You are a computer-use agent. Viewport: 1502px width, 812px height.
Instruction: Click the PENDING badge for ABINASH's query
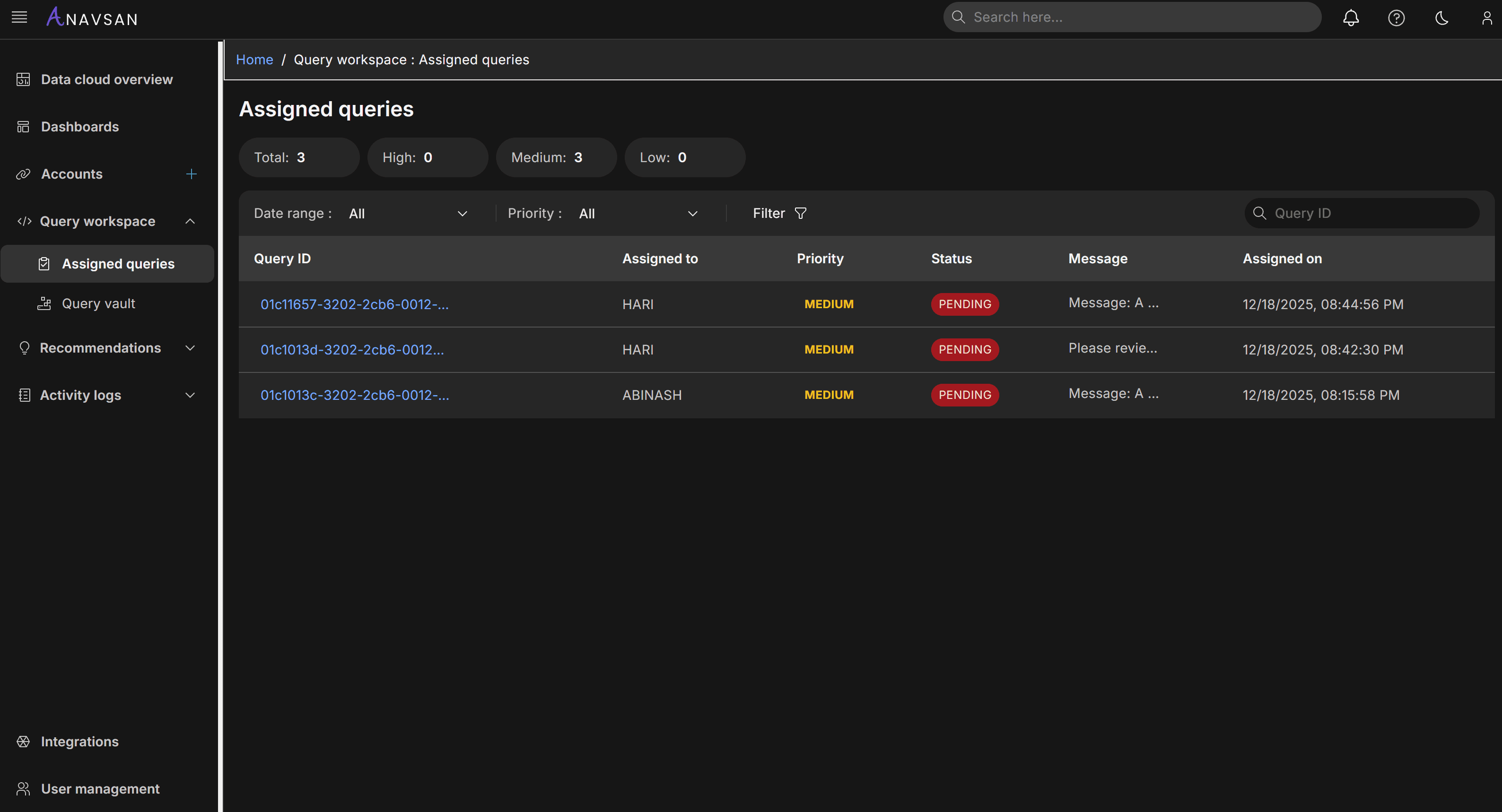click(x=964, y=395)
